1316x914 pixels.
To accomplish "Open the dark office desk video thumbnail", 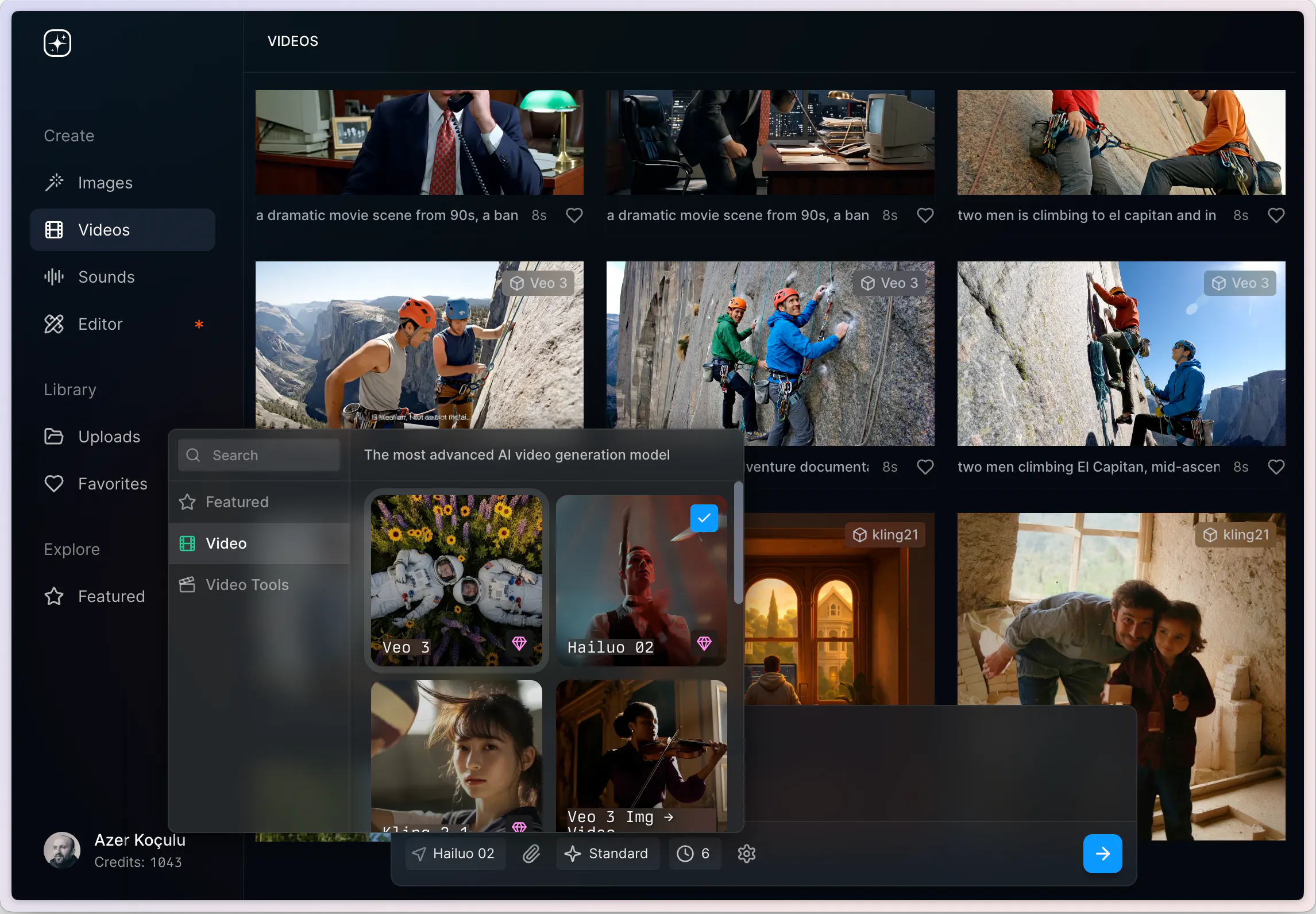I will coord(770,142).
